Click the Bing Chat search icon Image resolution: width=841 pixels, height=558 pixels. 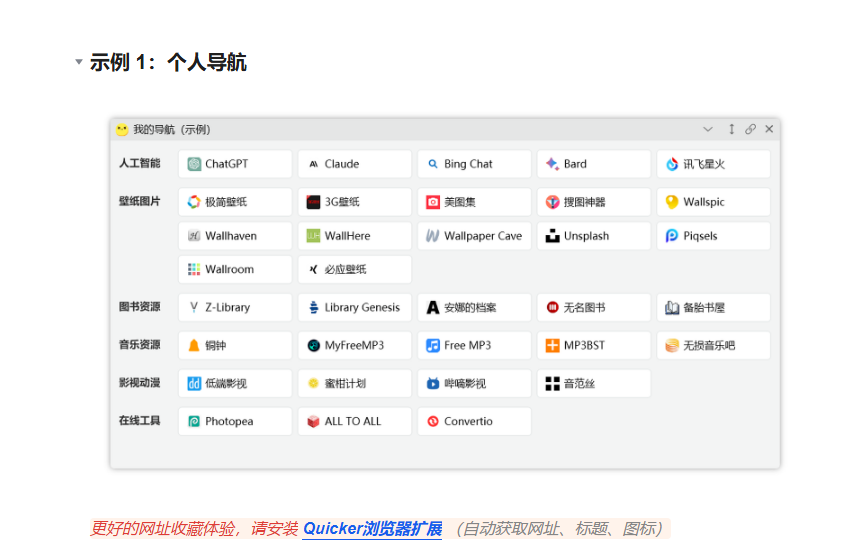(433, 164)
